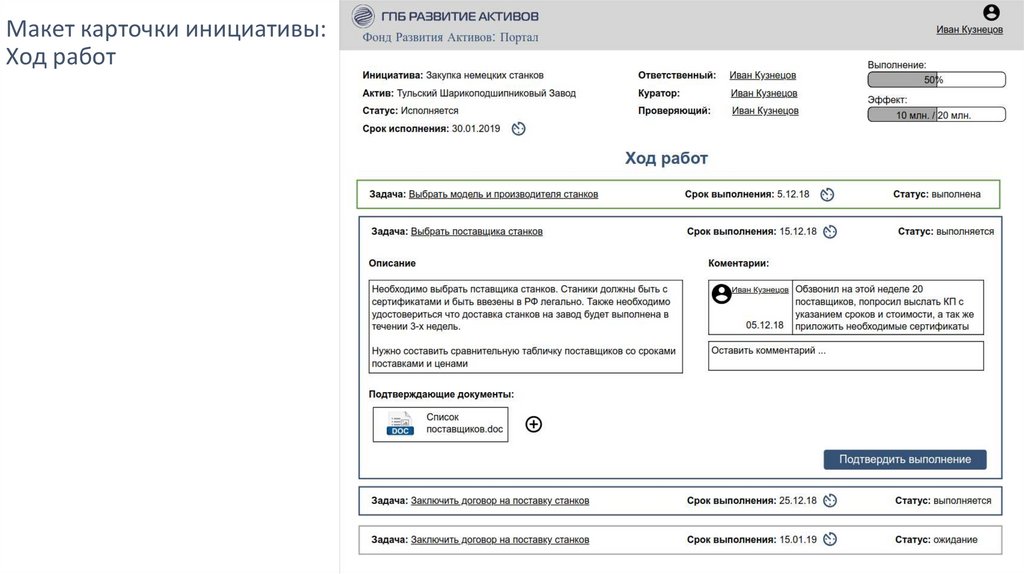Image resolution: width=1024 pixels, height=574 pixels.
Task: Click the Эффект 10 млн. / 20 млн. bar
Action: [936, 115]
